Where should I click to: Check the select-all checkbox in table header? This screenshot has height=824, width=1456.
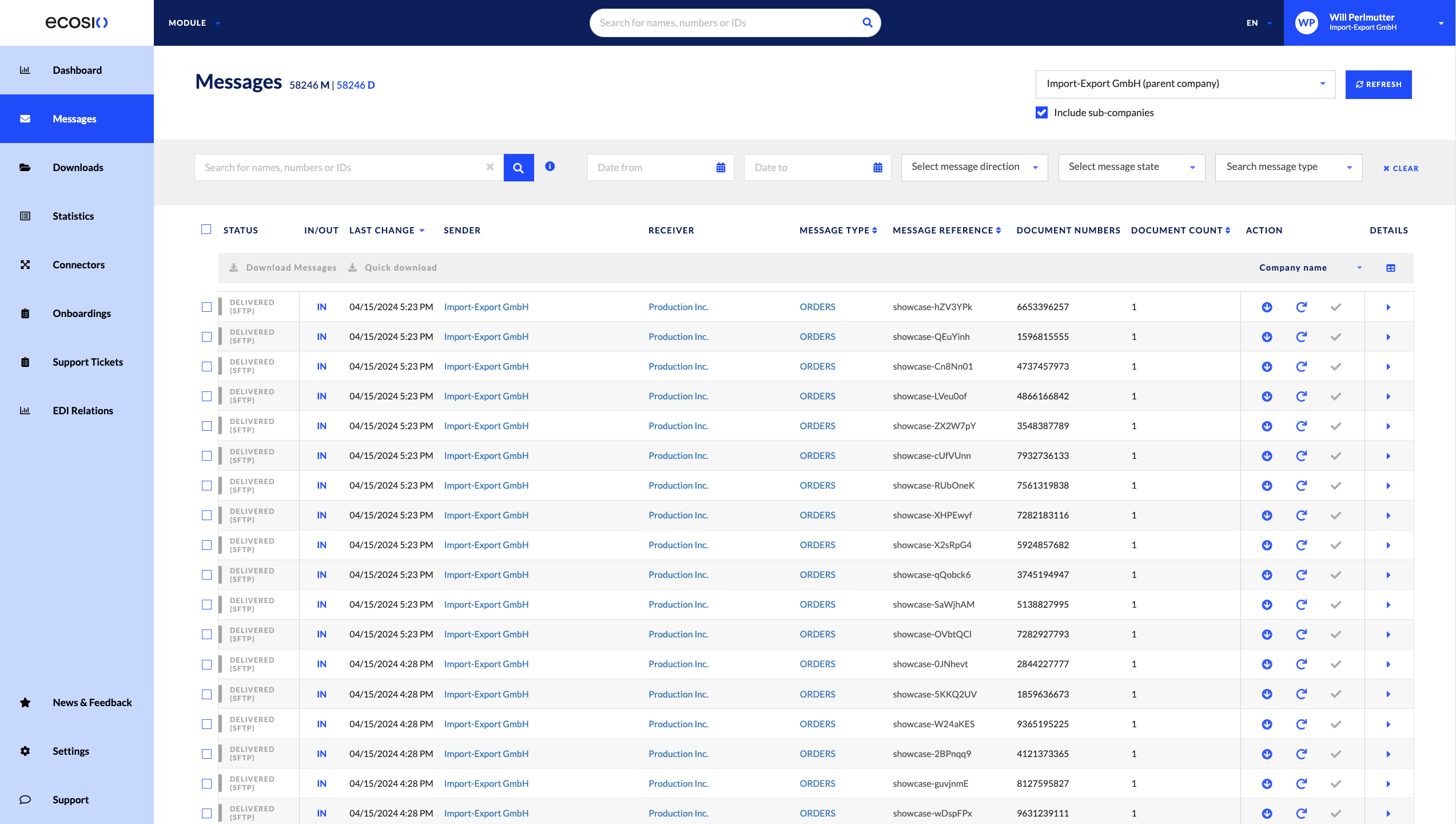point(206,229)
